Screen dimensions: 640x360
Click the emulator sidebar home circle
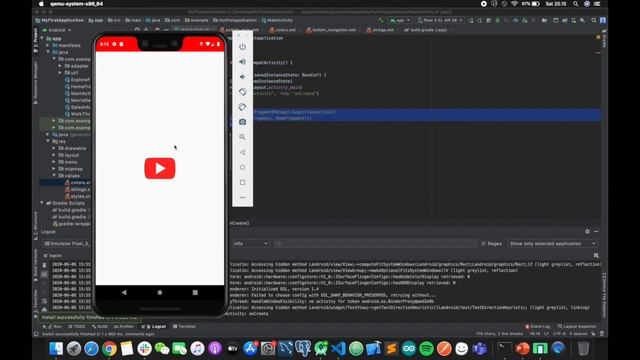(242, 167)
